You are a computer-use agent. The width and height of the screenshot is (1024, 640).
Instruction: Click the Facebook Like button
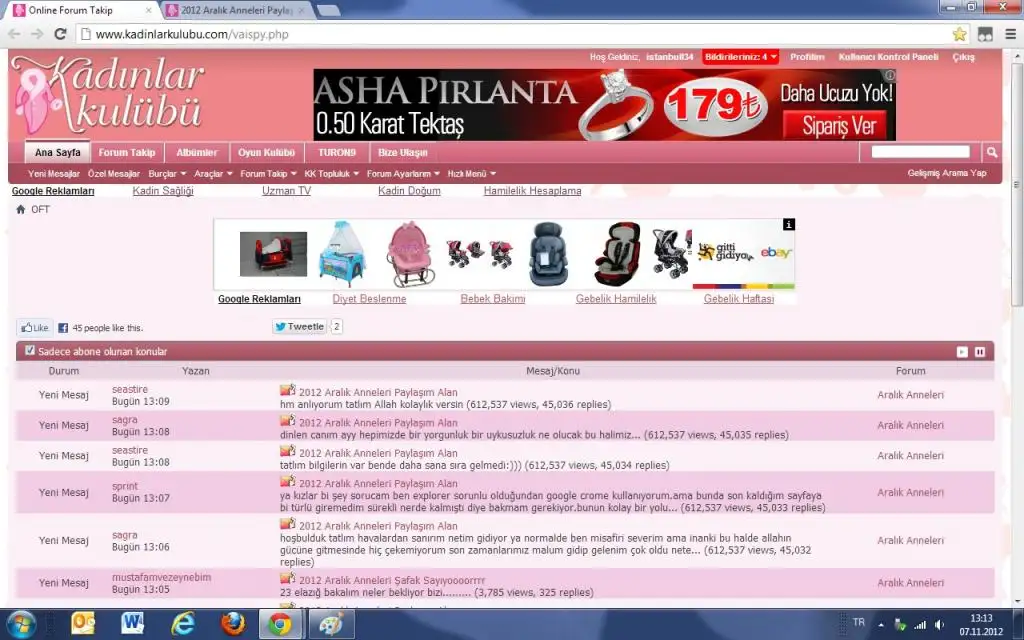(x=34, y=327)
